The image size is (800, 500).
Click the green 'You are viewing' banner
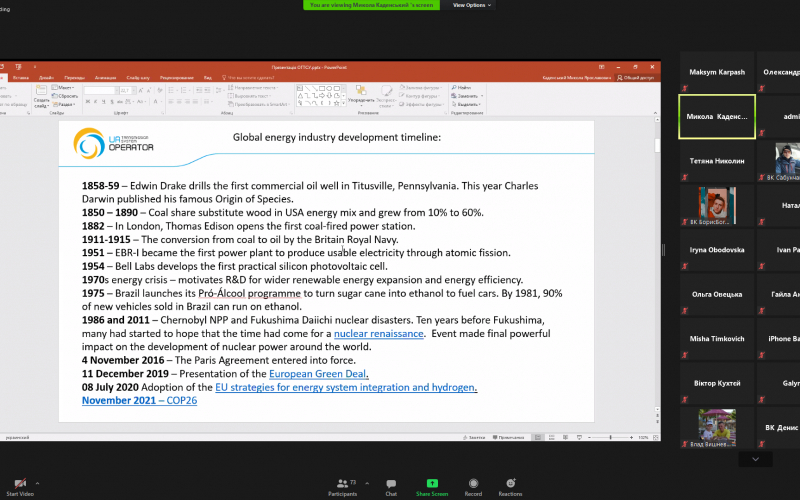click(x=371, y=5)
